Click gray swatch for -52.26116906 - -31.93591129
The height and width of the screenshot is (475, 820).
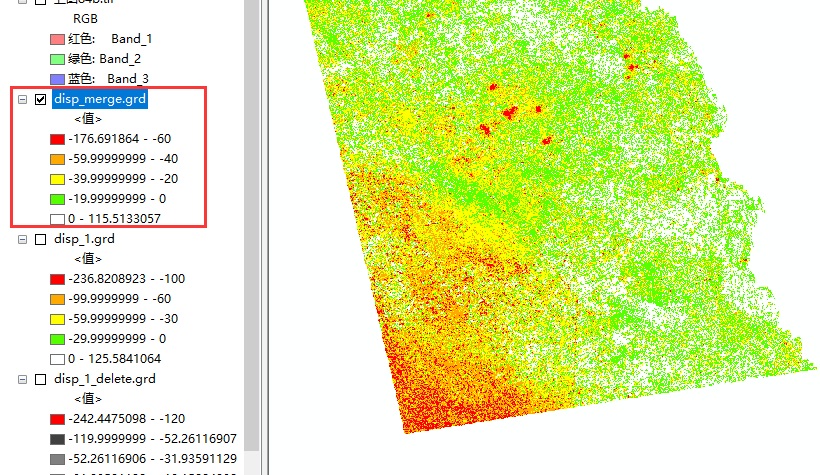pos(58,459)
